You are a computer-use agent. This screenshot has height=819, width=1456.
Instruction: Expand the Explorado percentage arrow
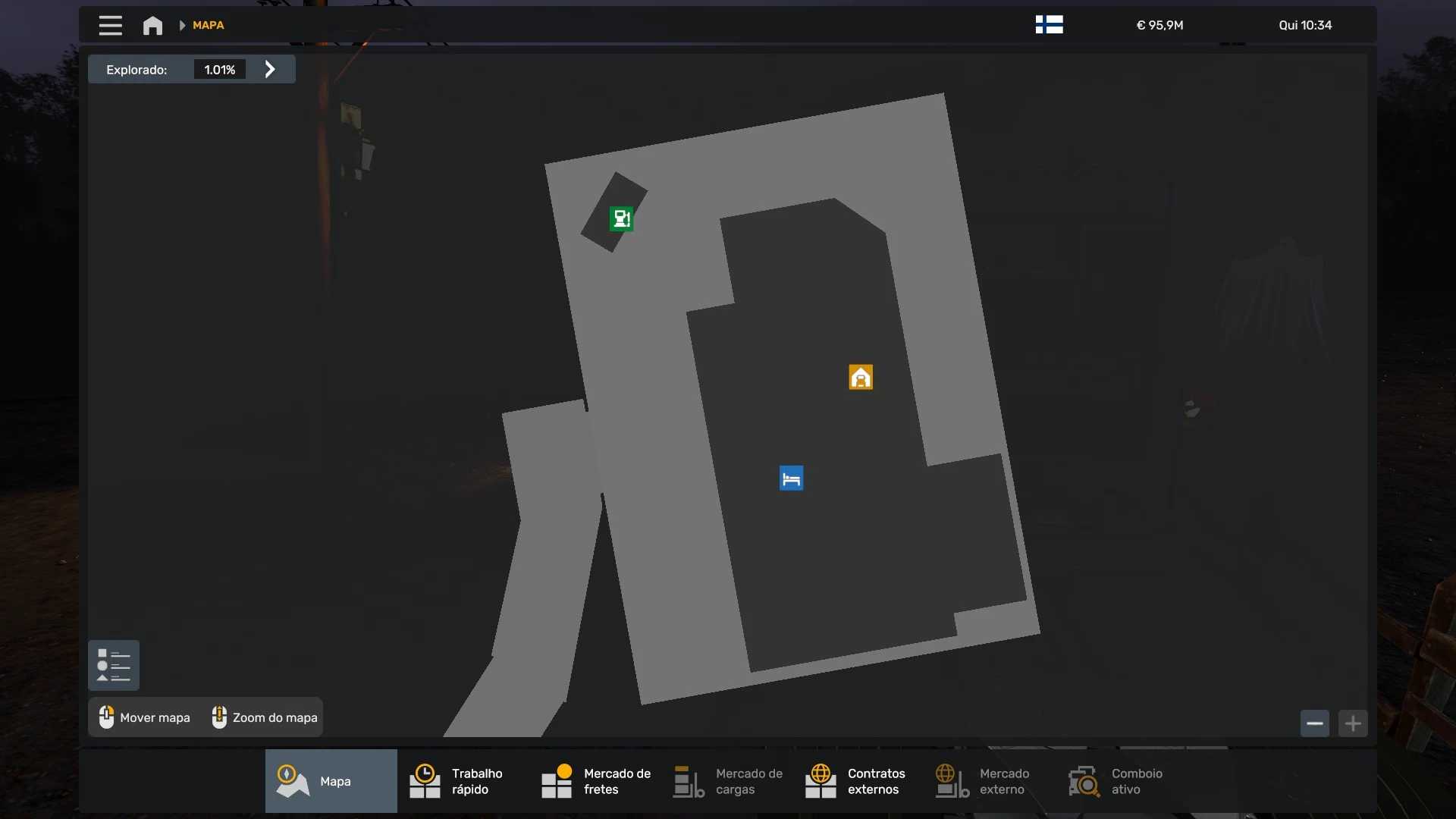pos(270,70)
